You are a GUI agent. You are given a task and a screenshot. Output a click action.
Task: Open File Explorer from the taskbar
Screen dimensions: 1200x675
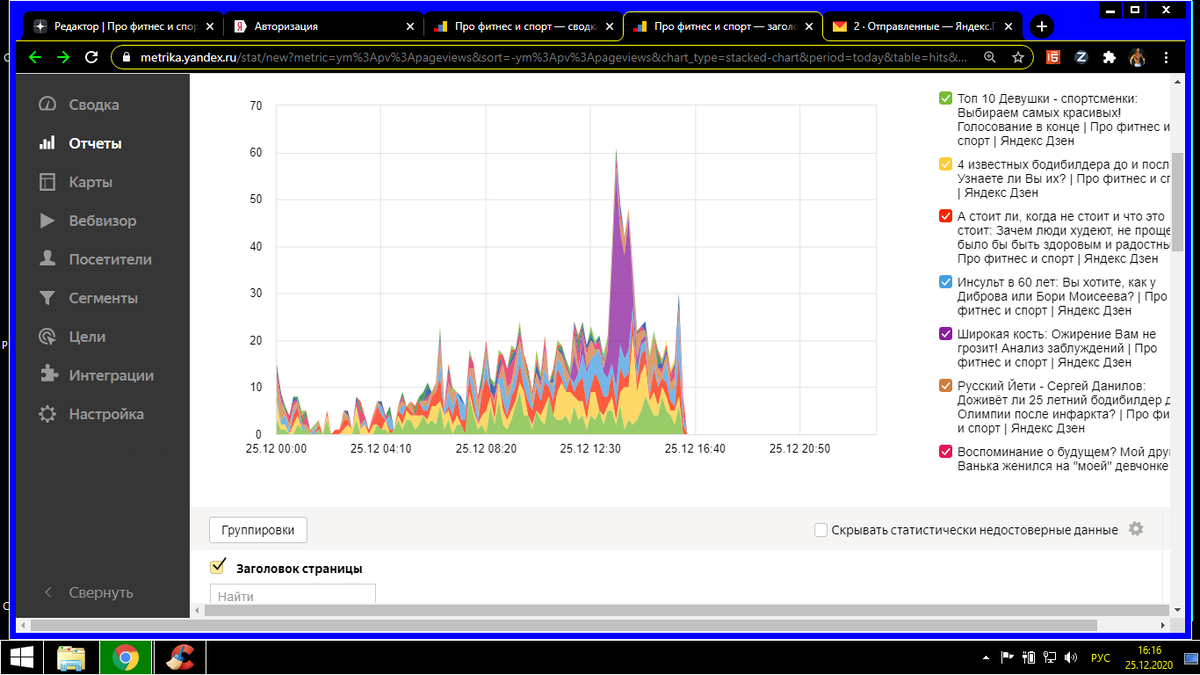[72, 657]
